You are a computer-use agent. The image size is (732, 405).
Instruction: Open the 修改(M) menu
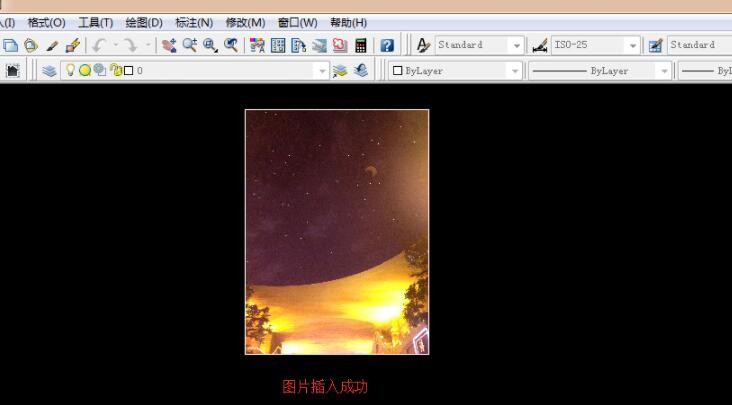pyautogui.click(x=245, y=22)
